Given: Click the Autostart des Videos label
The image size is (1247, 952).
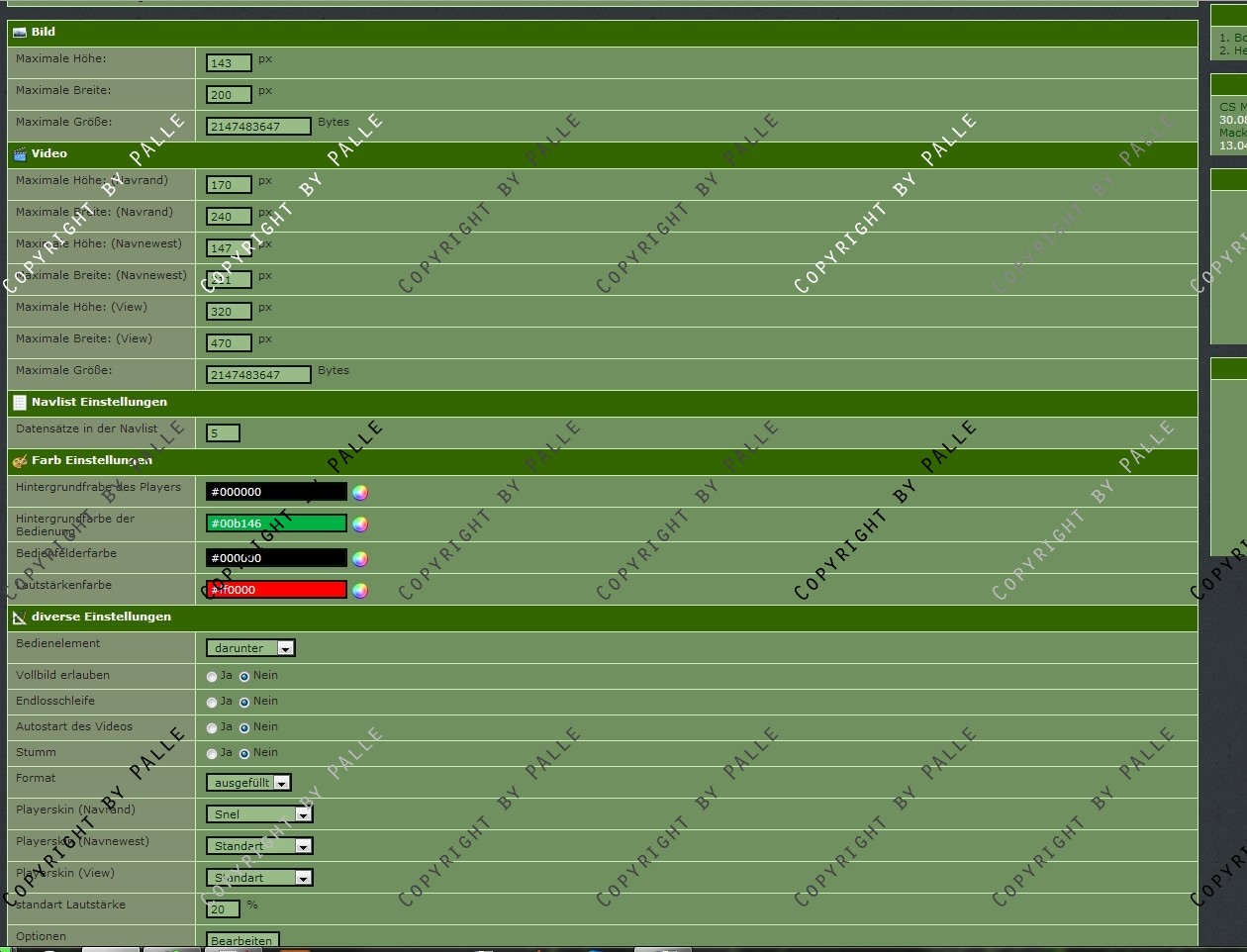Looking at the screenshot, I should (x=74, y=727).
